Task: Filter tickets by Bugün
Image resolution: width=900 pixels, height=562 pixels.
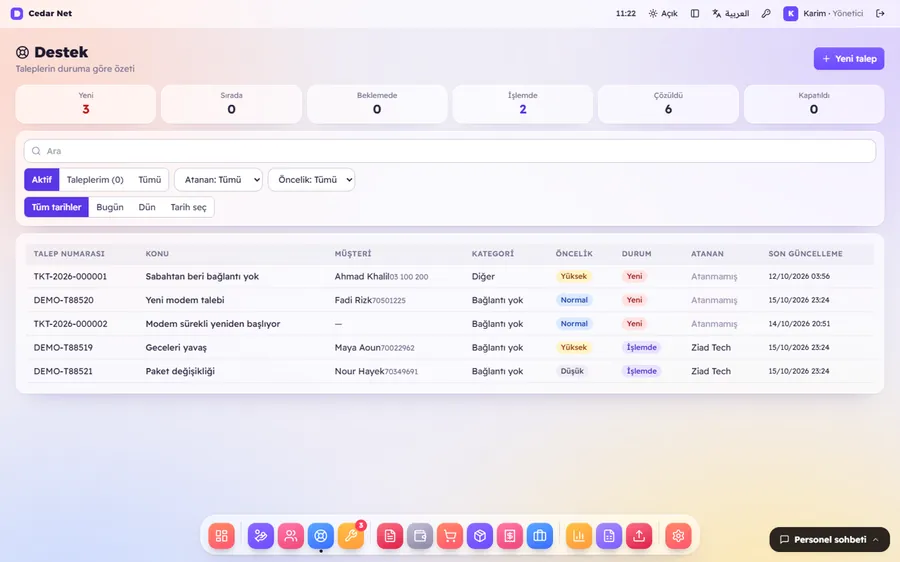Action: tap(110, 207)
